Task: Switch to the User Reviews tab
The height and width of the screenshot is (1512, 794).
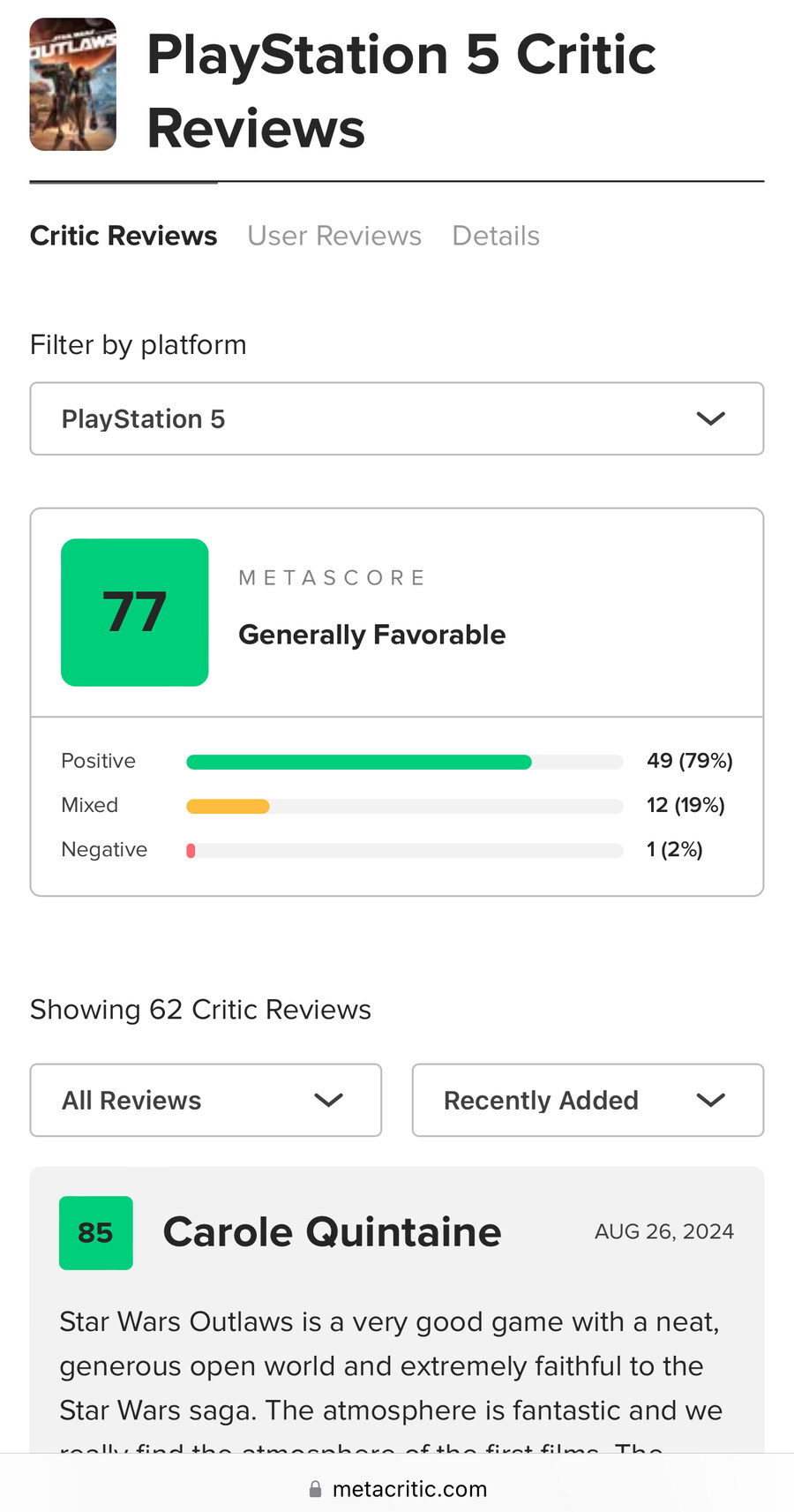Action: [x=334, y=236]
